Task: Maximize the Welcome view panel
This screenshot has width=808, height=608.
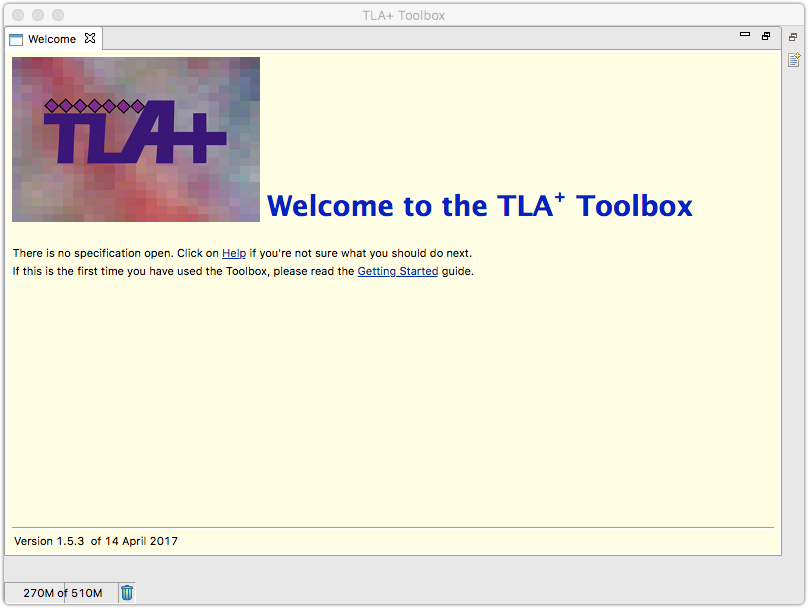Action: click(766, 36)
